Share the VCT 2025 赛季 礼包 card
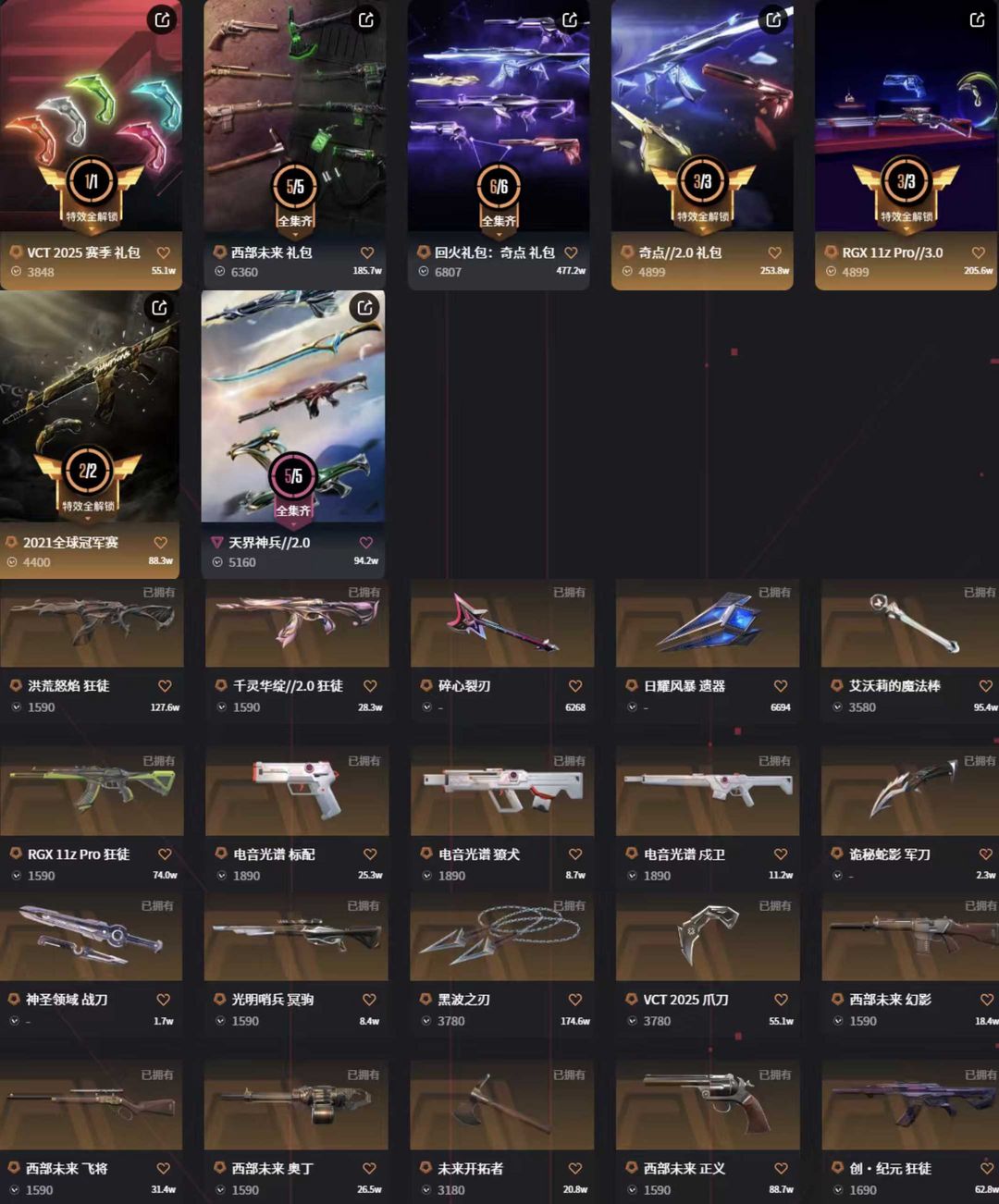The width and height of the screenshot is (999, 1204). coord(163,19)
